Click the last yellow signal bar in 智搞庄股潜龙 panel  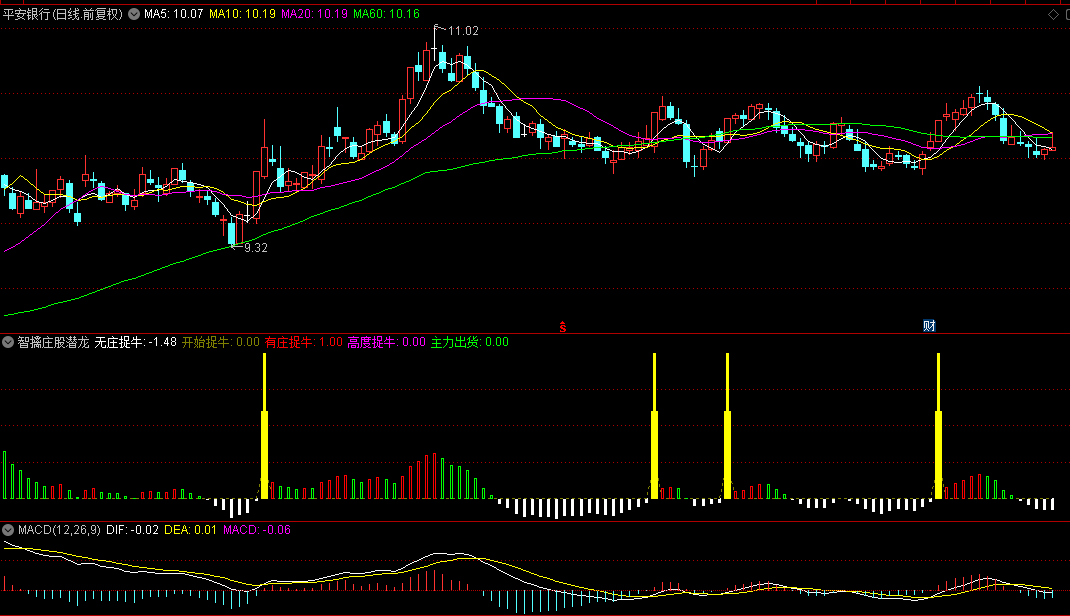click(938, 426)
